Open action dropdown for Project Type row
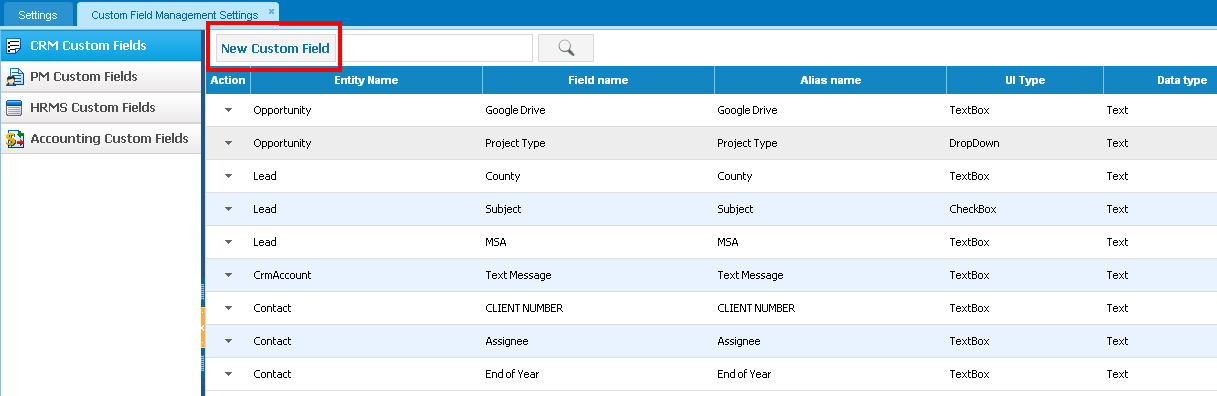Image resolution: width=1217 pixels, height=396 pixels. tap(228, 143)
